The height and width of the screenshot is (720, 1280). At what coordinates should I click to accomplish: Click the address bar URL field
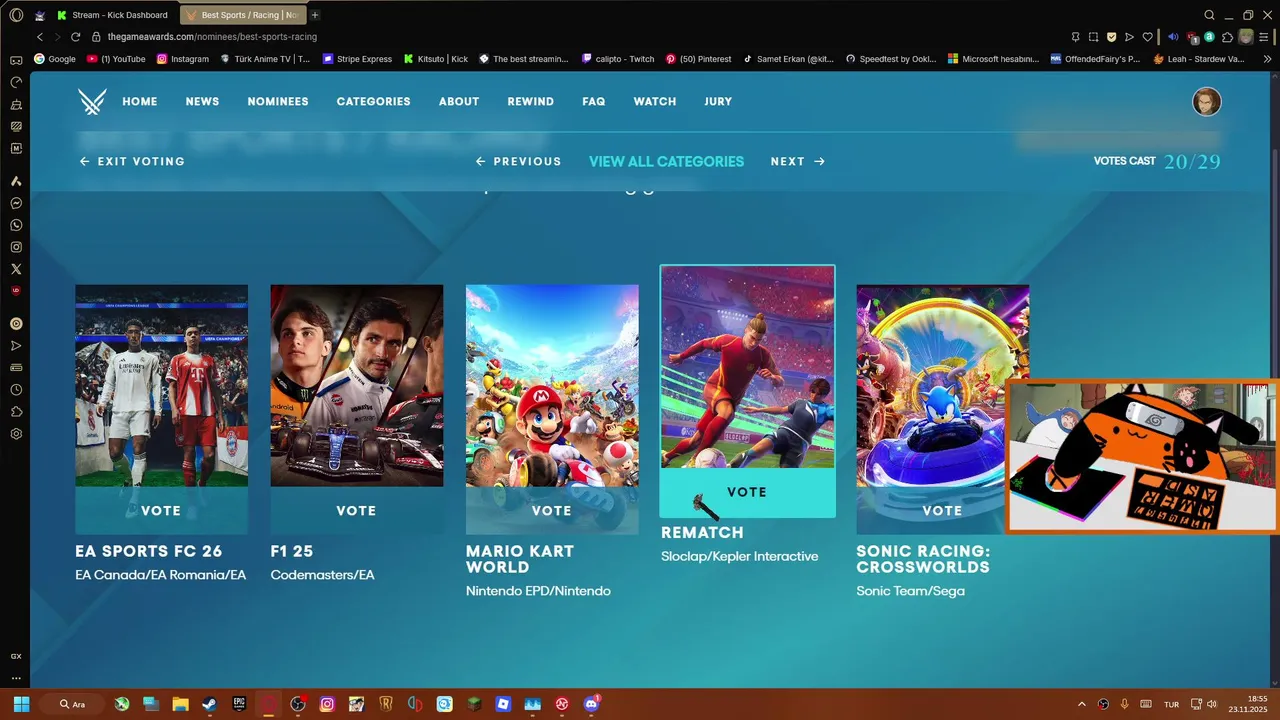(x=575, y=37)
